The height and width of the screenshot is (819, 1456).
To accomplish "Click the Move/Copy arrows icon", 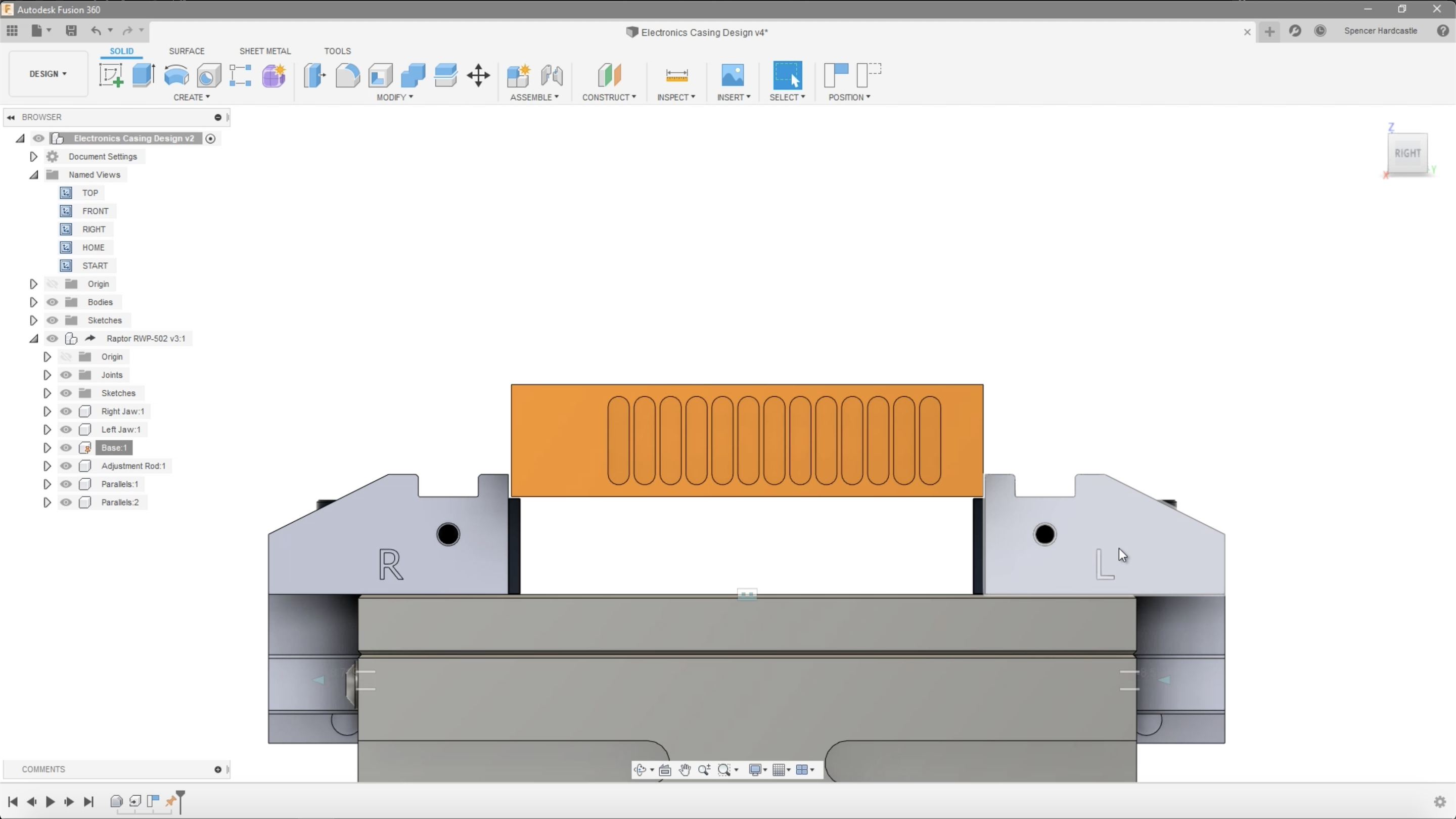I will [478, 75].
